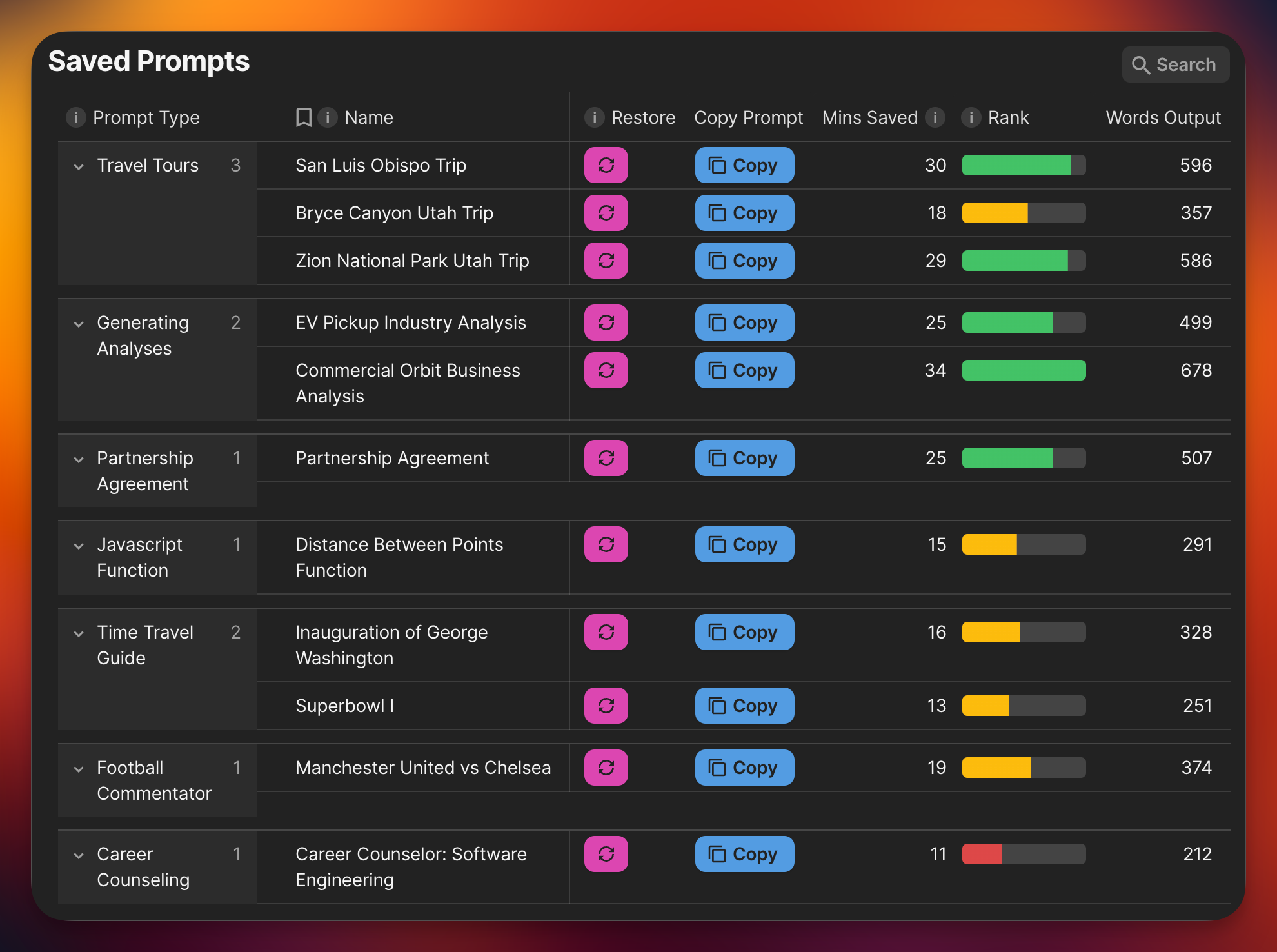Click restore icon for Bryce Canyon Utah Trip

coord(606,213)
